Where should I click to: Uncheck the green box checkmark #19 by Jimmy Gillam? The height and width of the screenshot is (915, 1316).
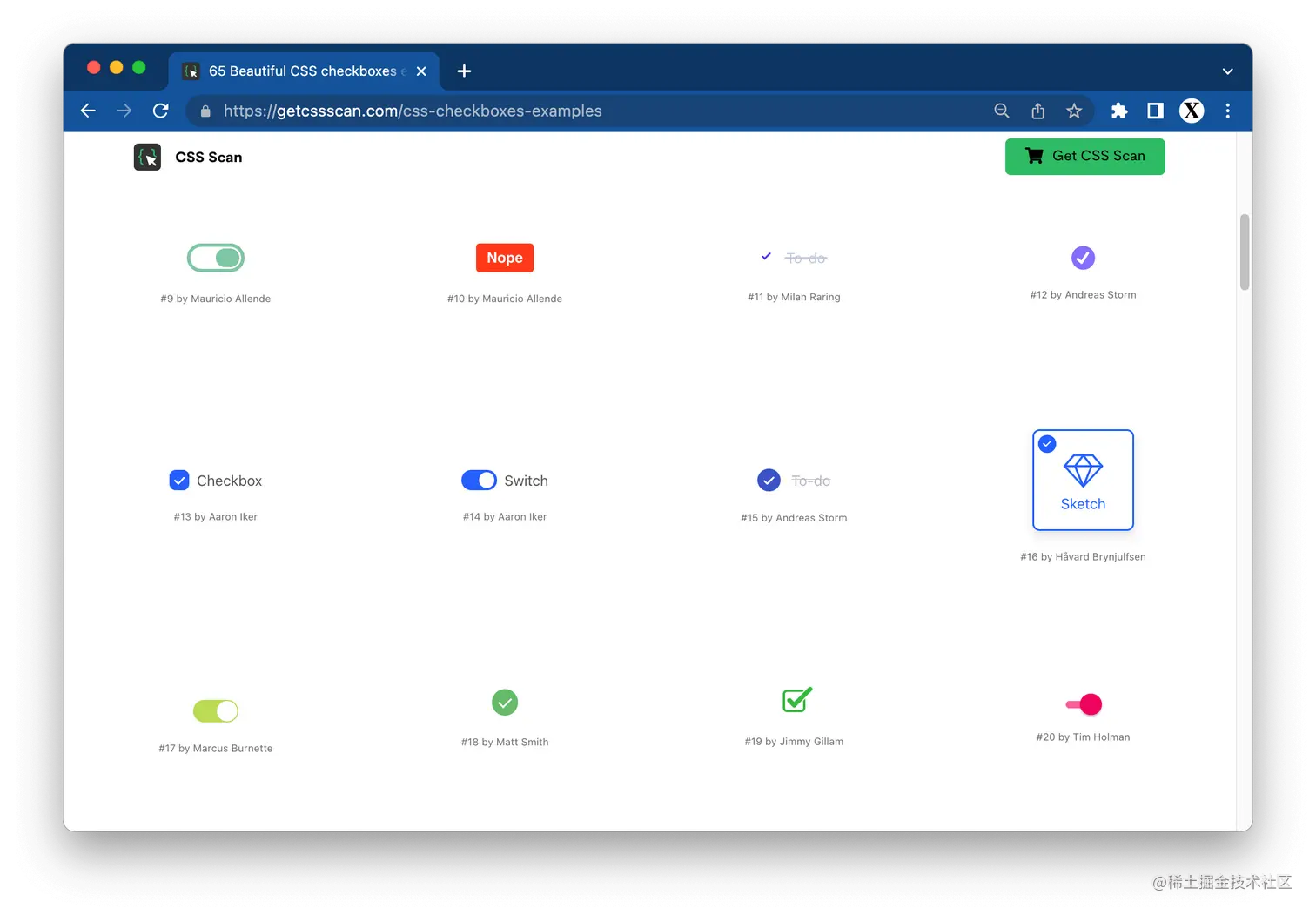797,699
